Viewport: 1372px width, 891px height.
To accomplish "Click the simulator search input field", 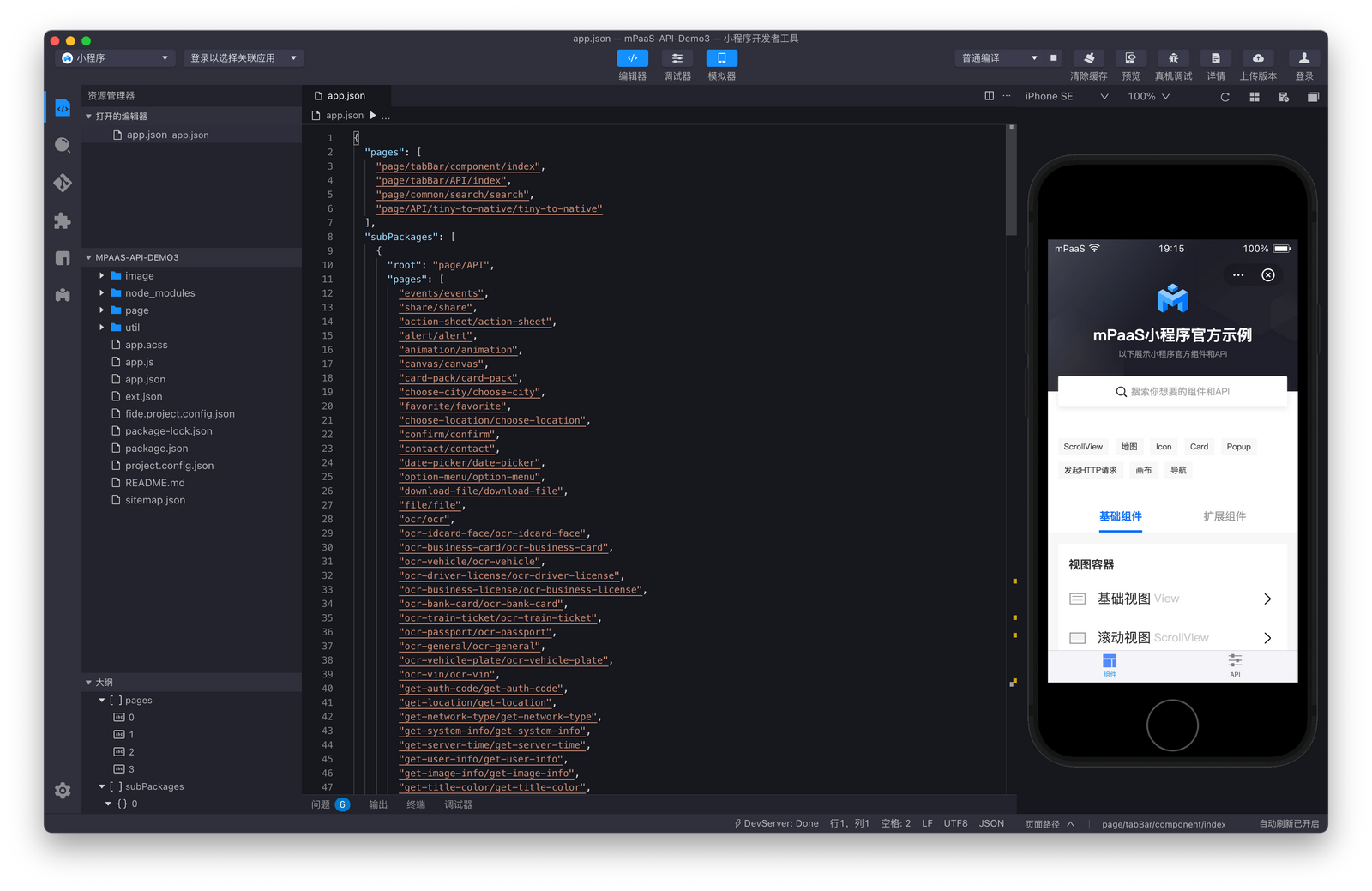I will point(1172,392).
